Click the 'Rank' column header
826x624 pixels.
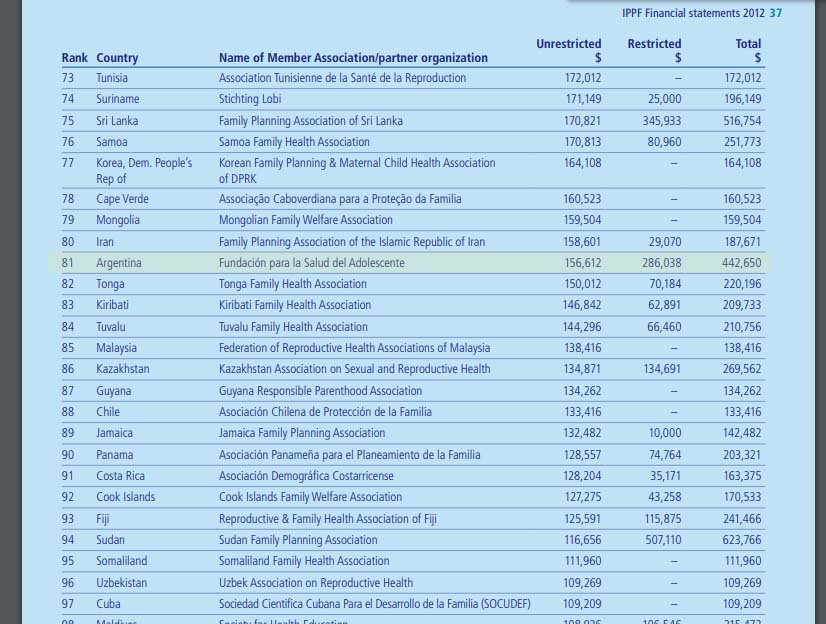(74, 58)
